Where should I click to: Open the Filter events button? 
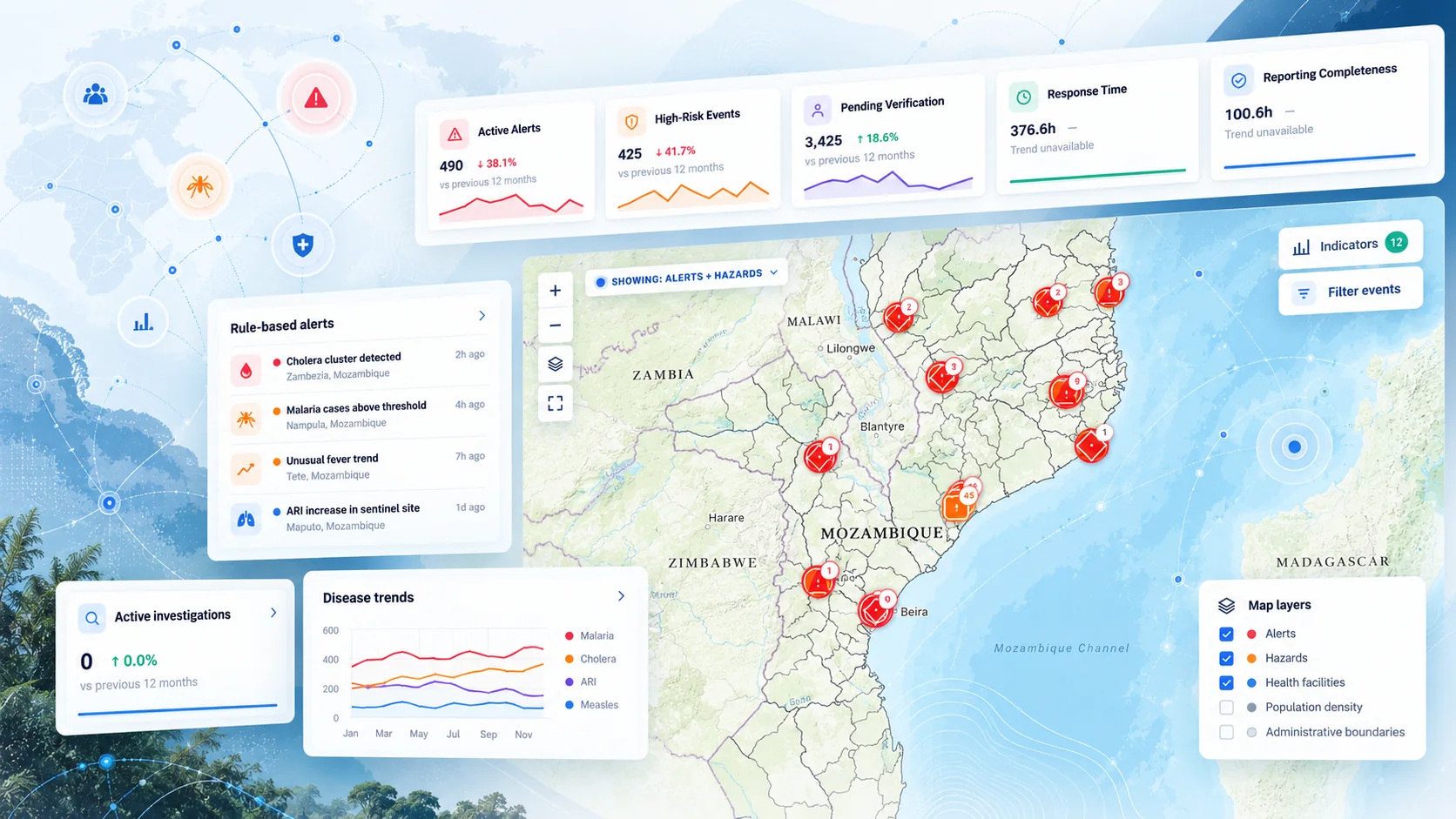coord(1351,292)
